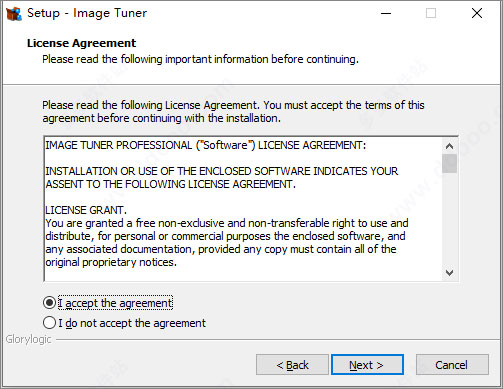Click the license text scroll up arrow

click(449, 146)
